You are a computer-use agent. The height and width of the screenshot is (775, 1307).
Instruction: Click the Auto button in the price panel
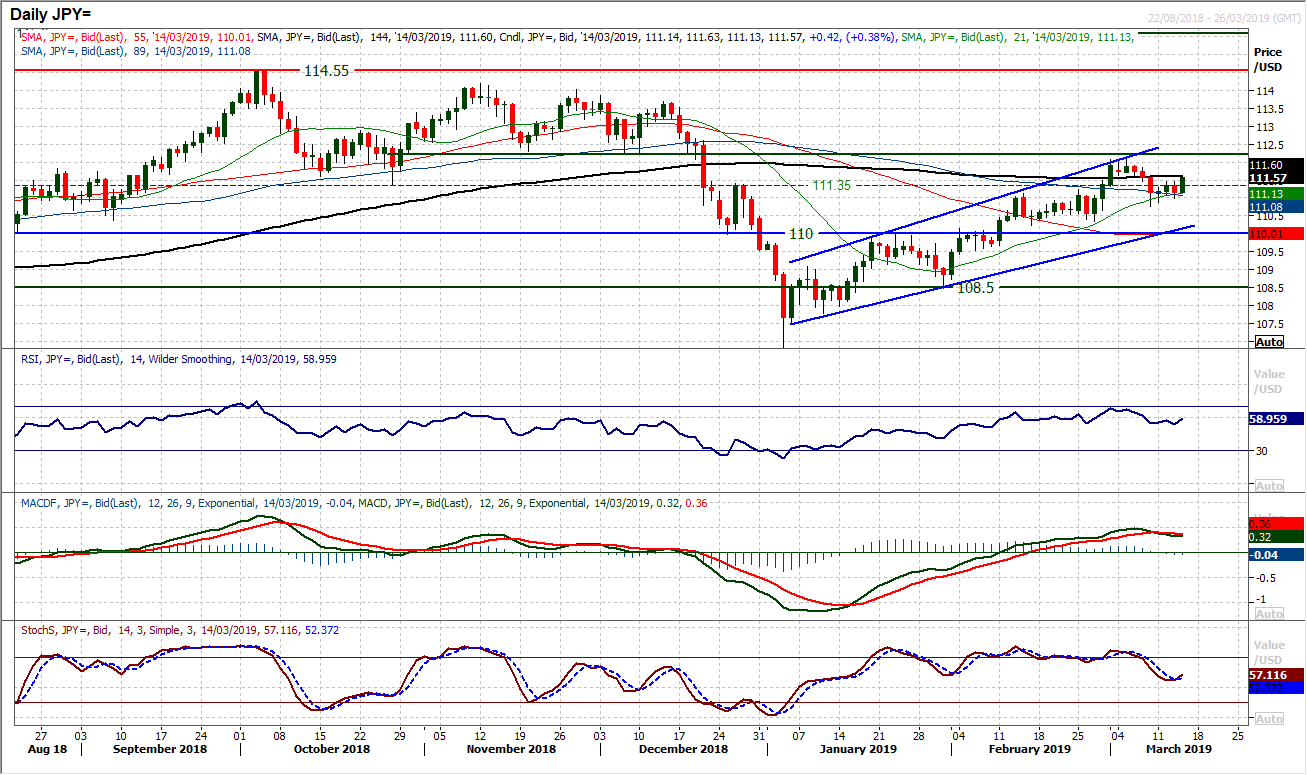tap(1268, 342)
